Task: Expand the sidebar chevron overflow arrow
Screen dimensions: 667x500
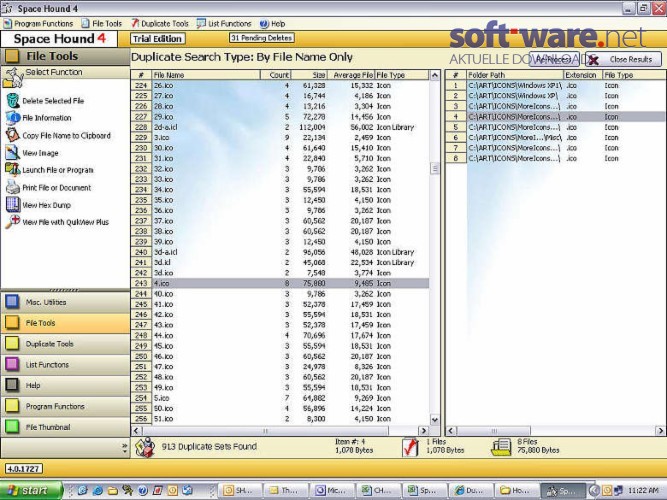Action: point(124,446)
